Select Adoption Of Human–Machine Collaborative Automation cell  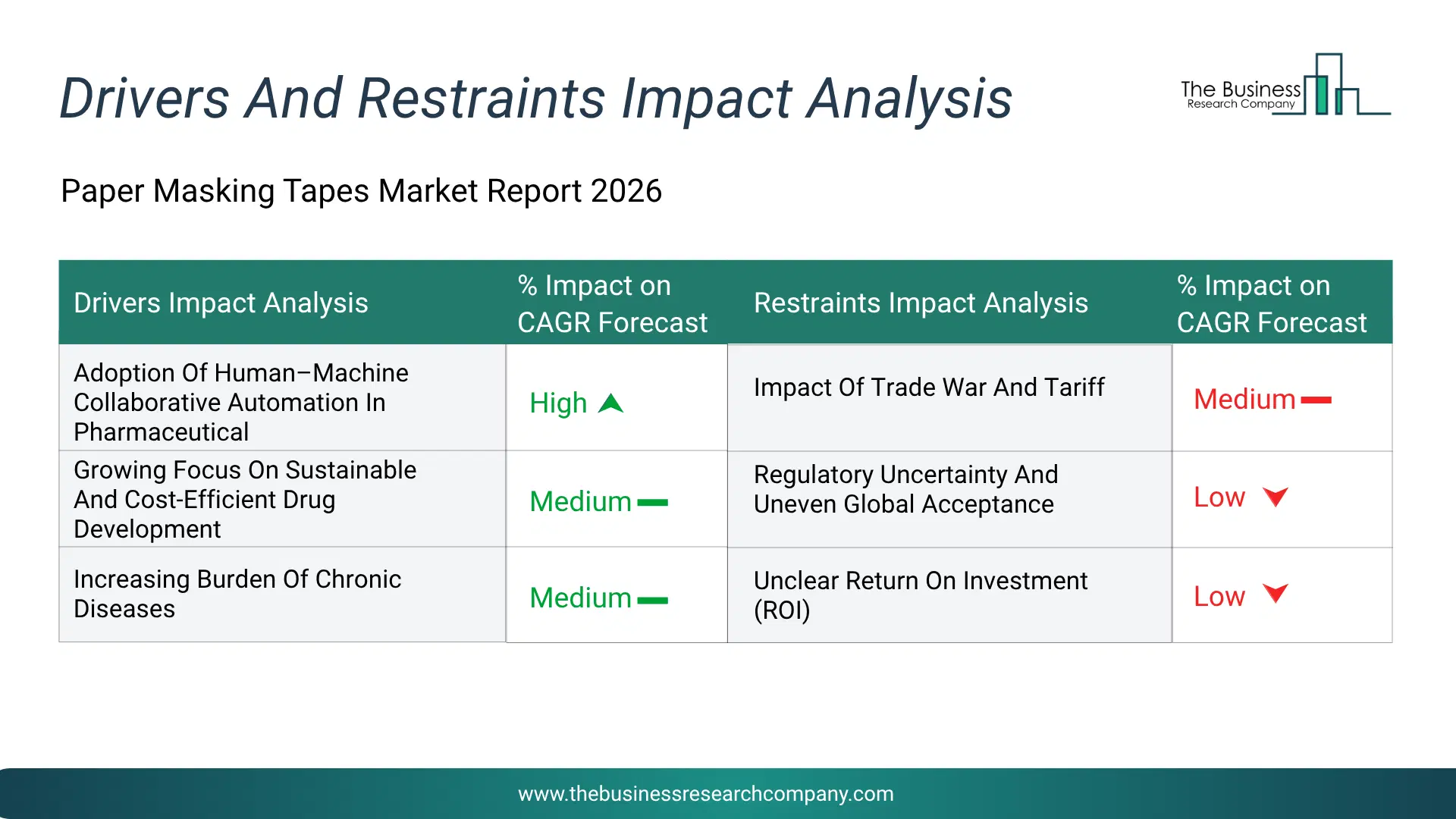pyautogui.click(x=282, y=397)
